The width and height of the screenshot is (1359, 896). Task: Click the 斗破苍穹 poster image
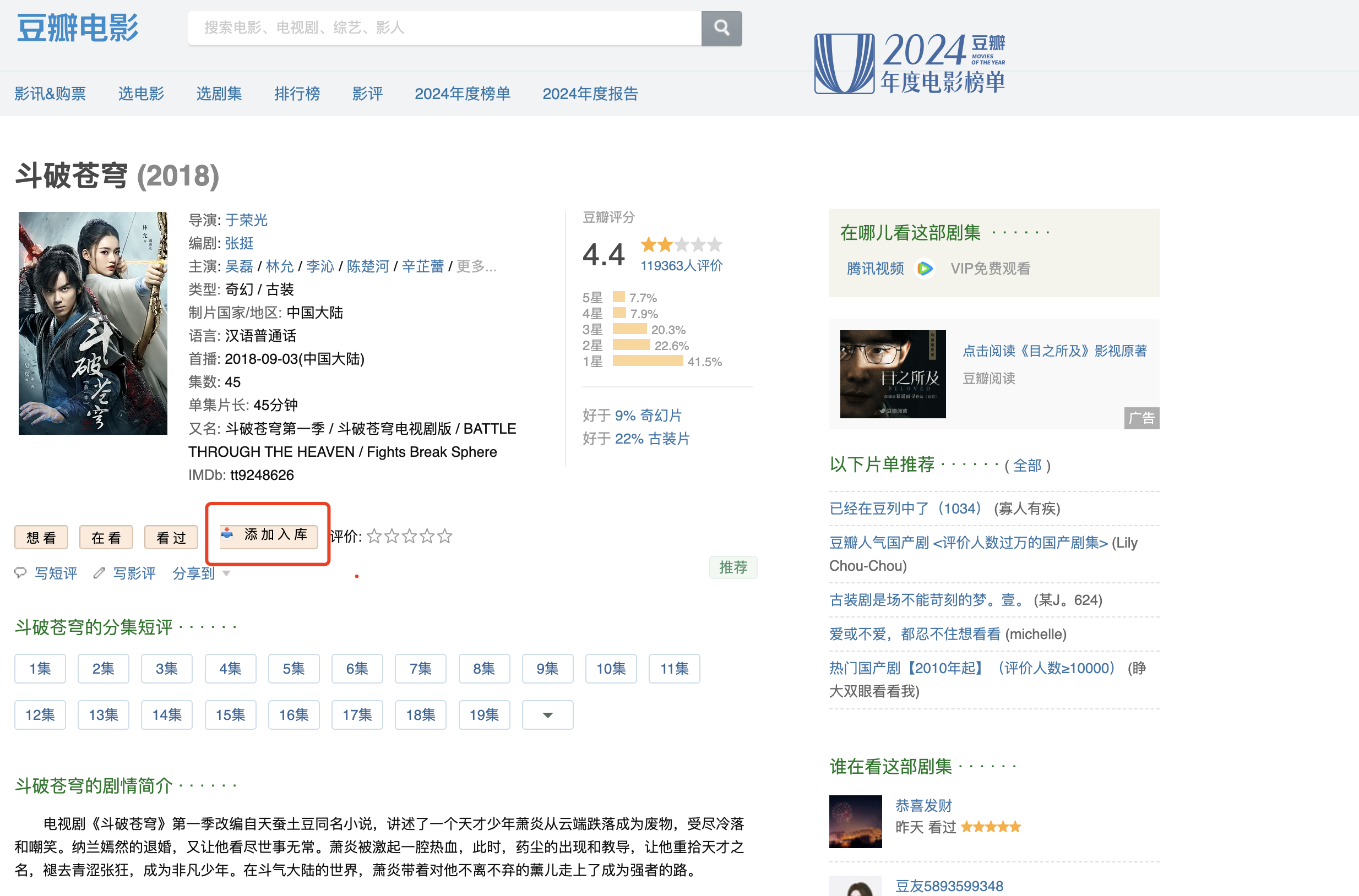(93, 324)
